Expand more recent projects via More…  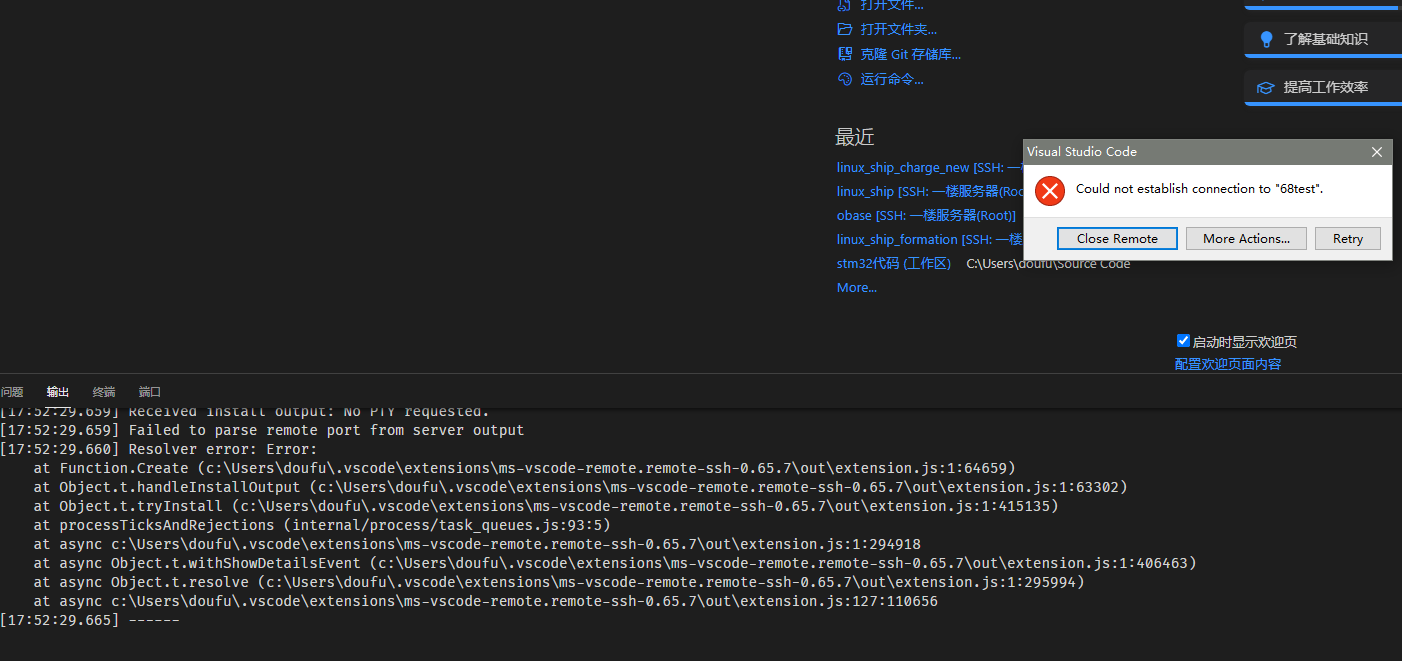pyautogui.click(x=856, y=287)
